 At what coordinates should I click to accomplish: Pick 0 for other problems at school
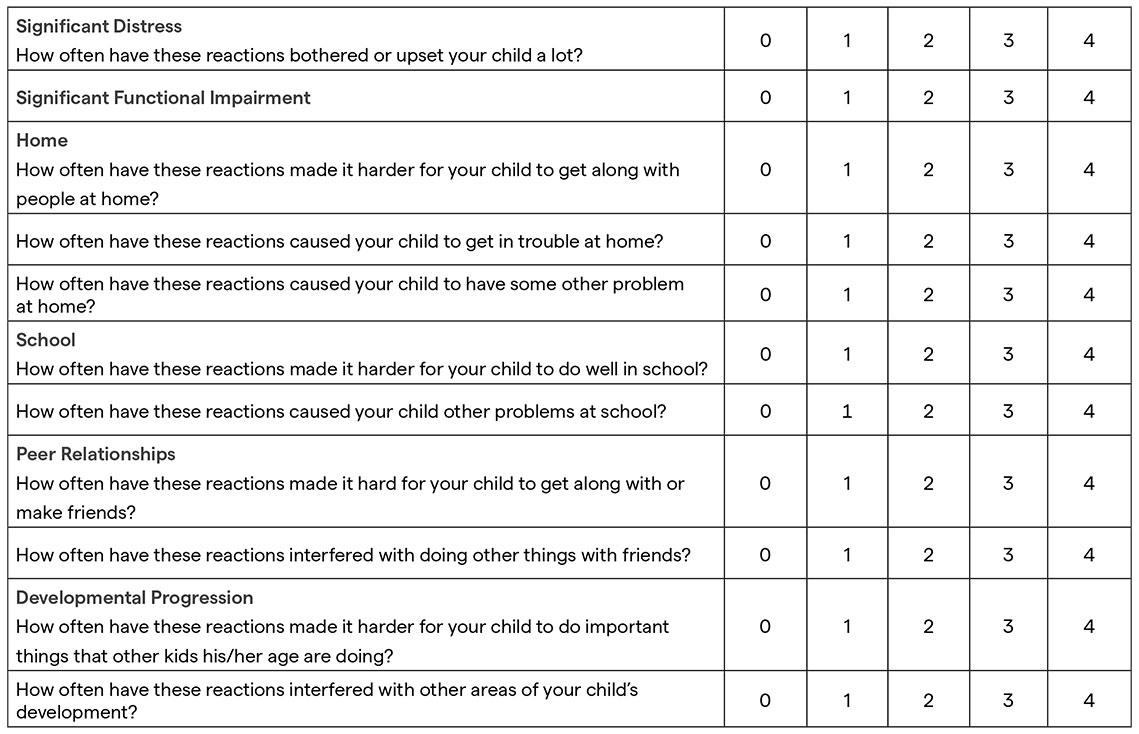point(765,411)
